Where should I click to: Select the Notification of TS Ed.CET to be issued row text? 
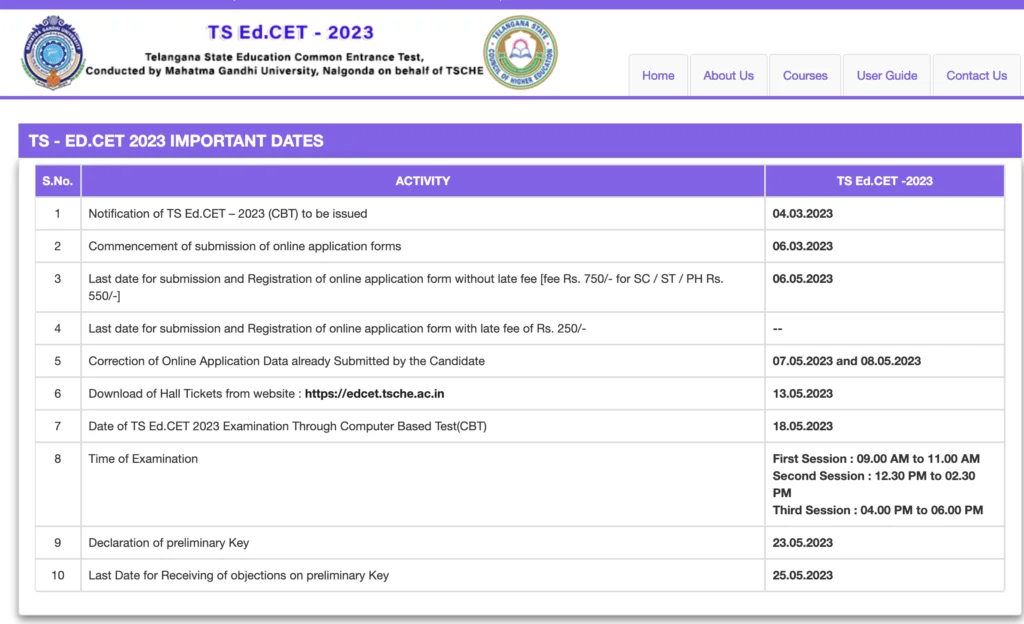click(228, 213)
